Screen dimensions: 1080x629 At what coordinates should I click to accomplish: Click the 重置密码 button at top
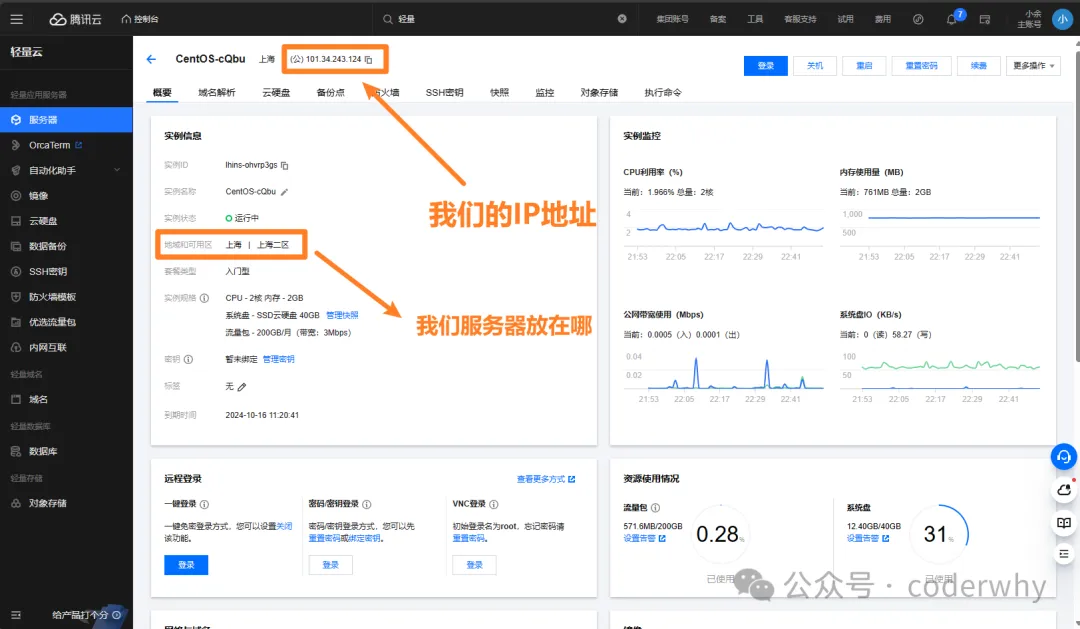click(921, 65)
